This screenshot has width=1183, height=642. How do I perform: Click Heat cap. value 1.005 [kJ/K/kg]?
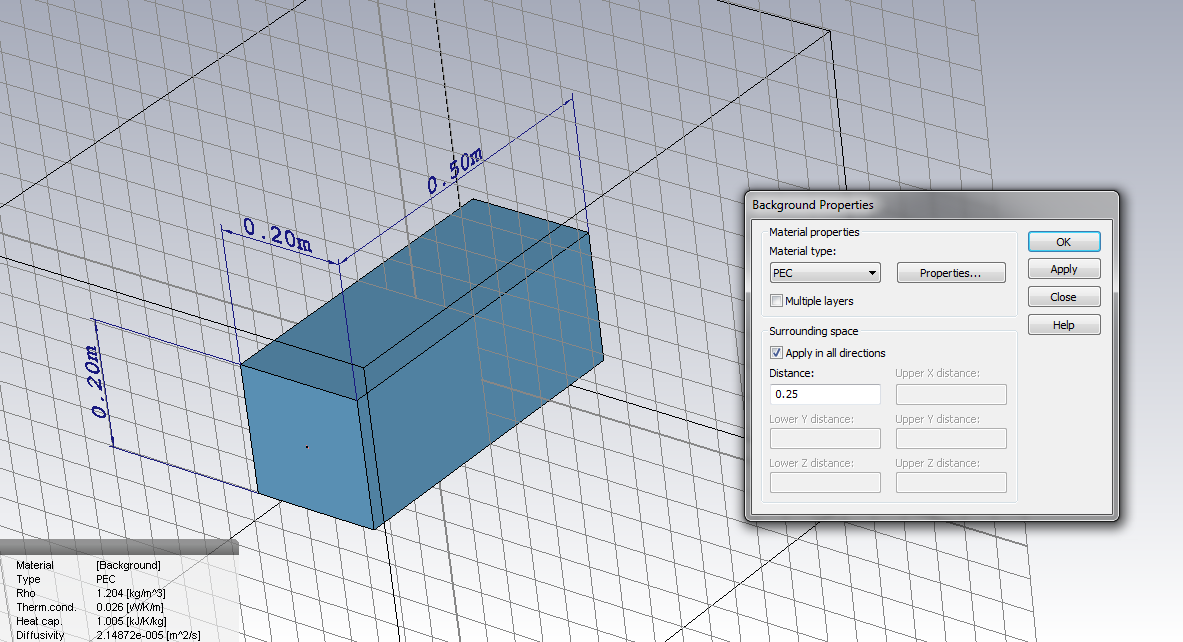pos(131,622)
